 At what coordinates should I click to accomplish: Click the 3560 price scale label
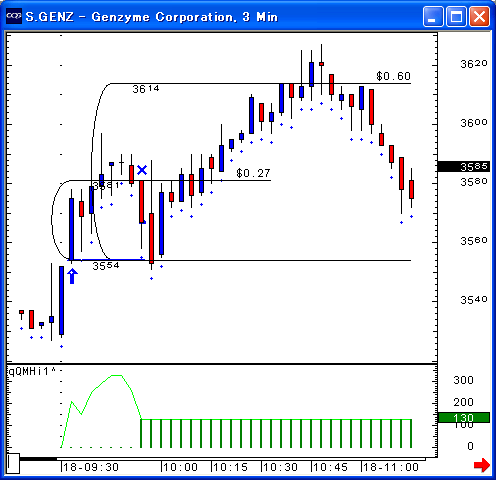pyautogui.click(x=474, y=240)
